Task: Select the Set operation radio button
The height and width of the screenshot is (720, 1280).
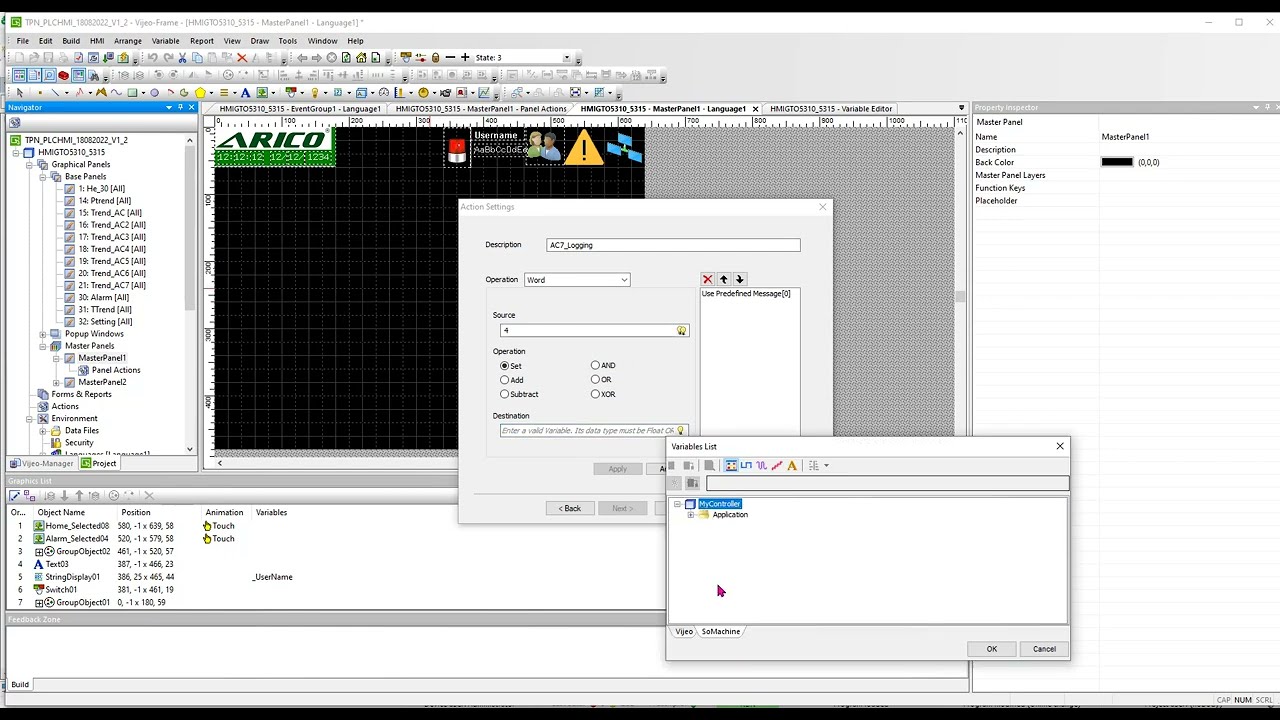Action: coord(505,365)
